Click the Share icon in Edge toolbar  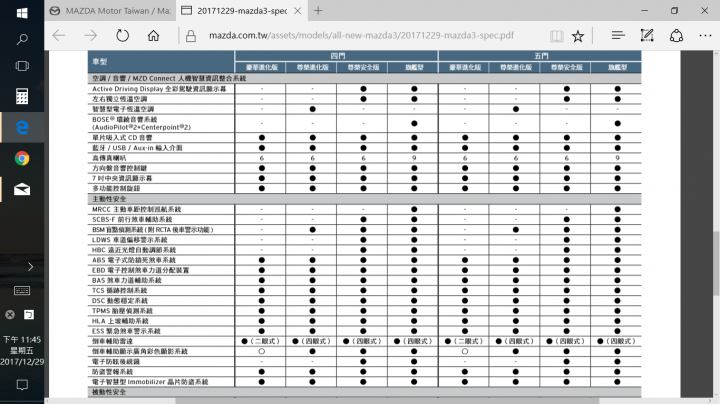click(x=676, y=35)
